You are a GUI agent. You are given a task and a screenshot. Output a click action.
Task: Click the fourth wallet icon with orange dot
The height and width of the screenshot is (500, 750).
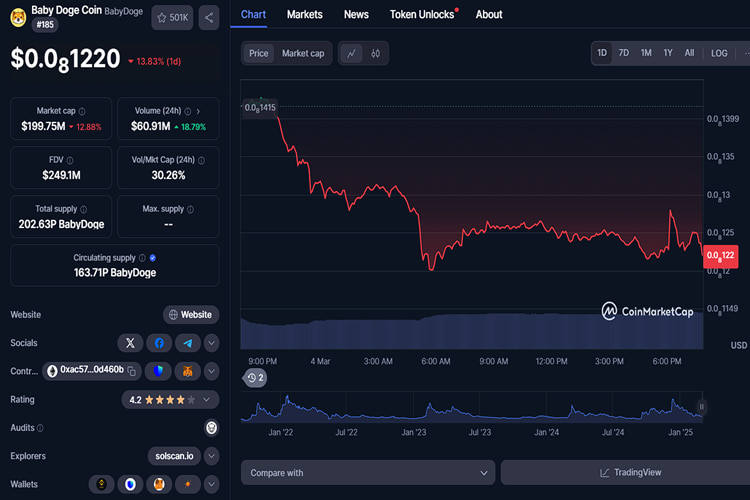click(x=188, y=484)
